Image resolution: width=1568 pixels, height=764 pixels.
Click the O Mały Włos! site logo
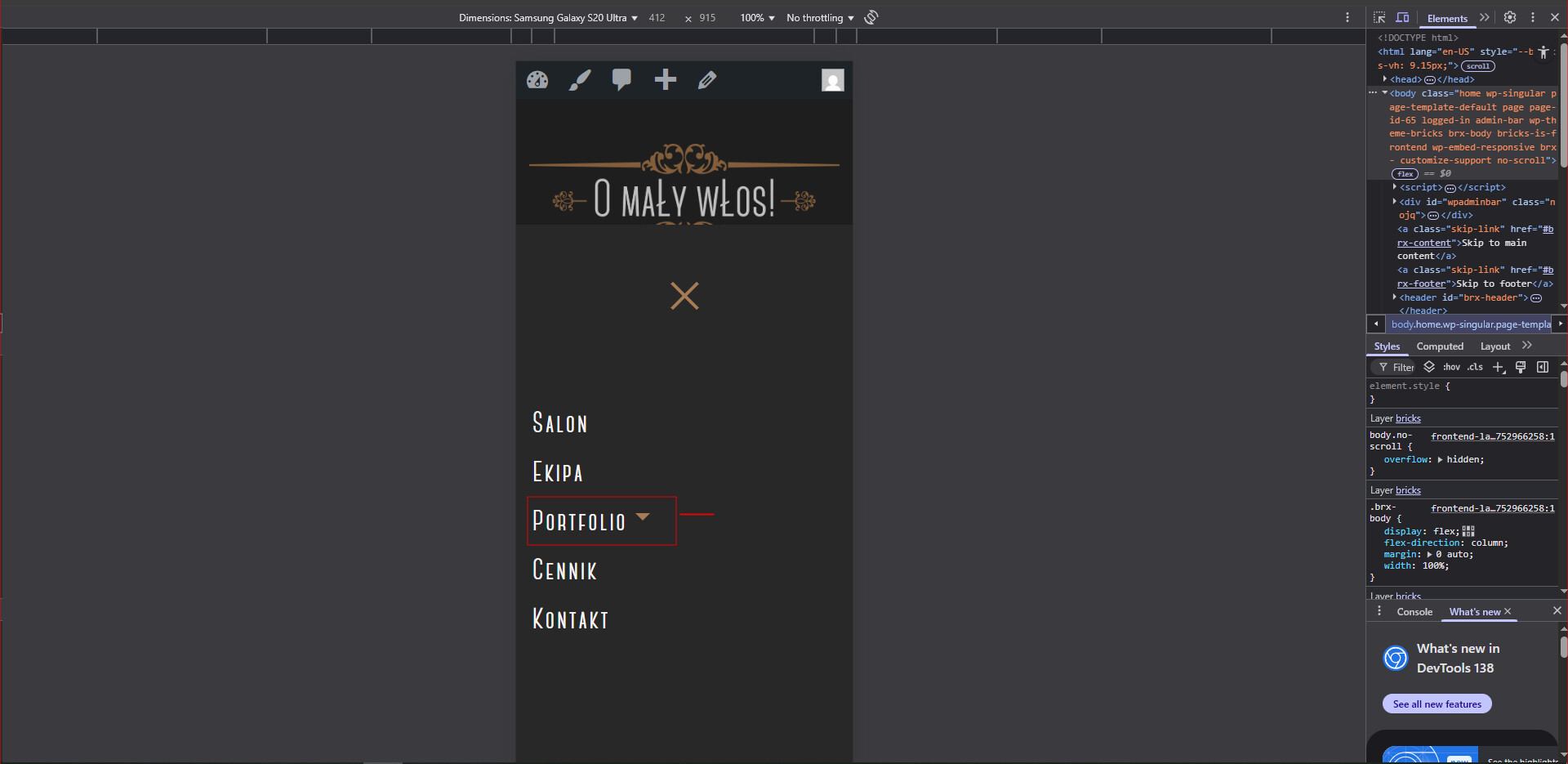[x=684, y=184]
